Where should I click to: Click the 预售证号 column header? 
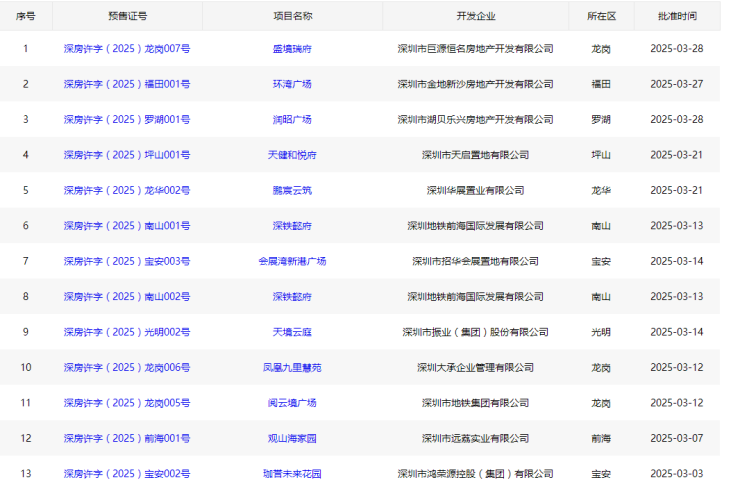(x=127, y=16)
